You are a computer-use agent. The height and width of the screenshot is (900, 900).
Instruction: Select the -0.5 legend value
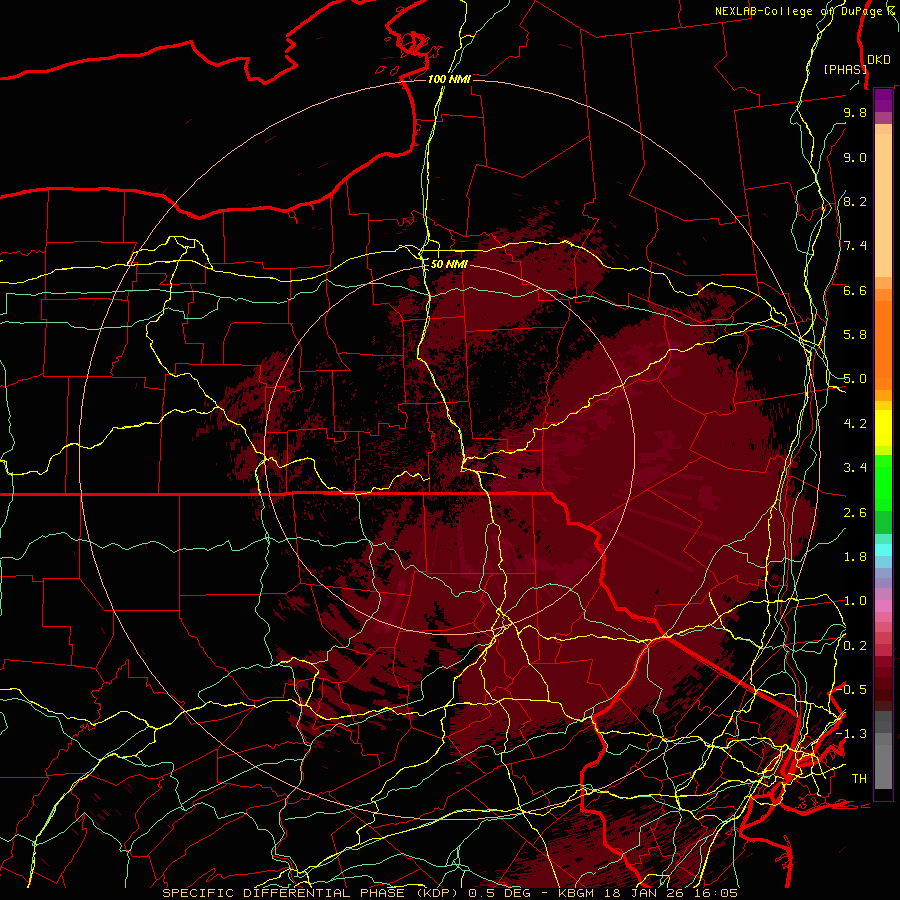tap(852, 690)
